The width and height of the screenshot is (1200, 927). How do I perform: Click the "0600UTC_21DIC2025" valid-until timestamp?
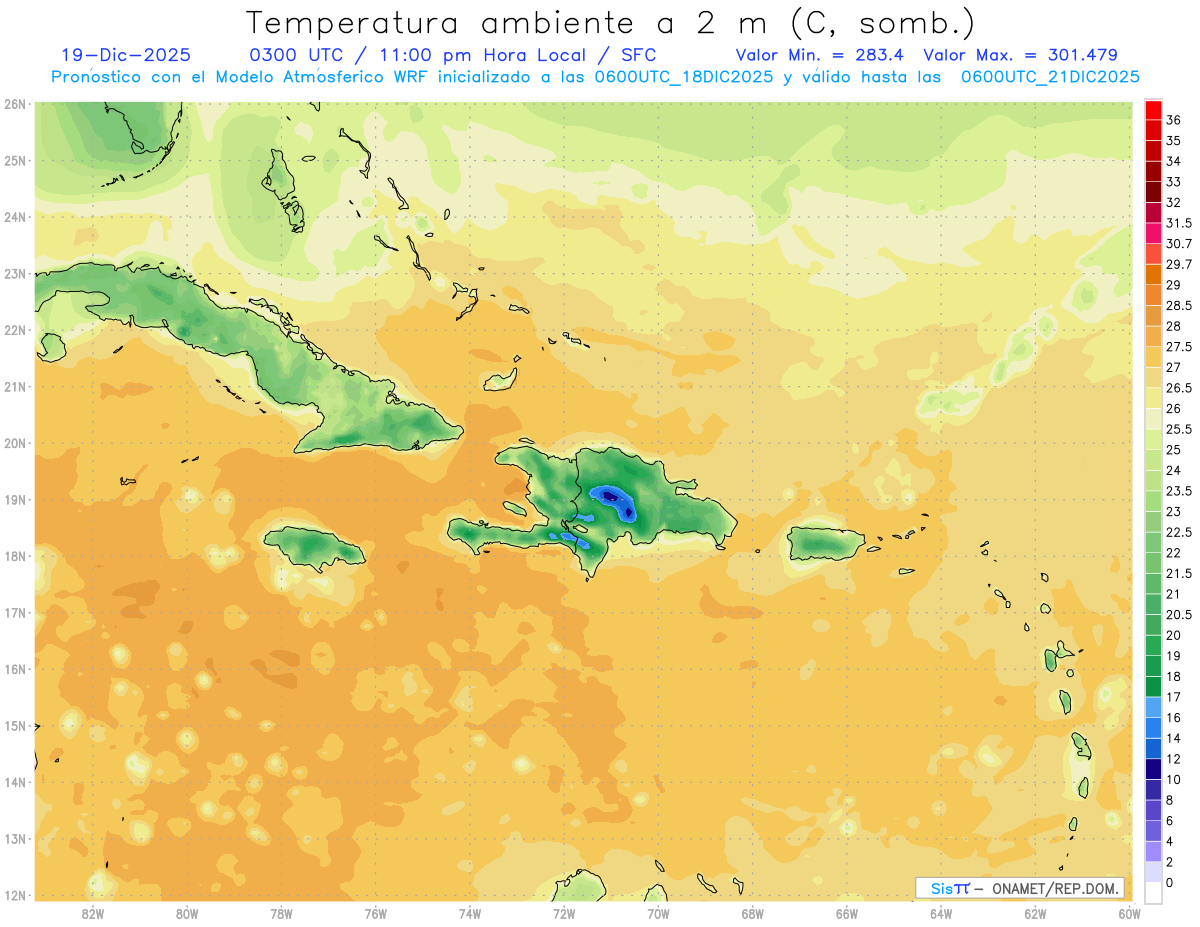(1050, 77)
